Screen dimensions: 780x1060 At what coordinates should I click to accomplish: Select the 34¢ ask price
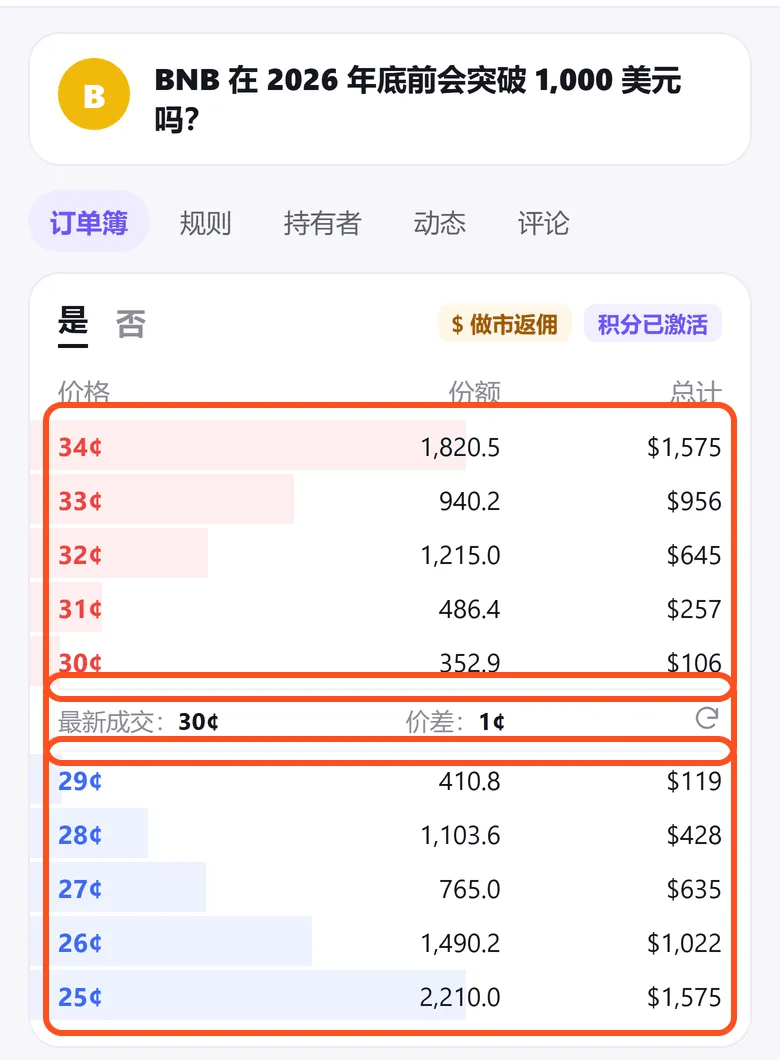tap(80, 447)
